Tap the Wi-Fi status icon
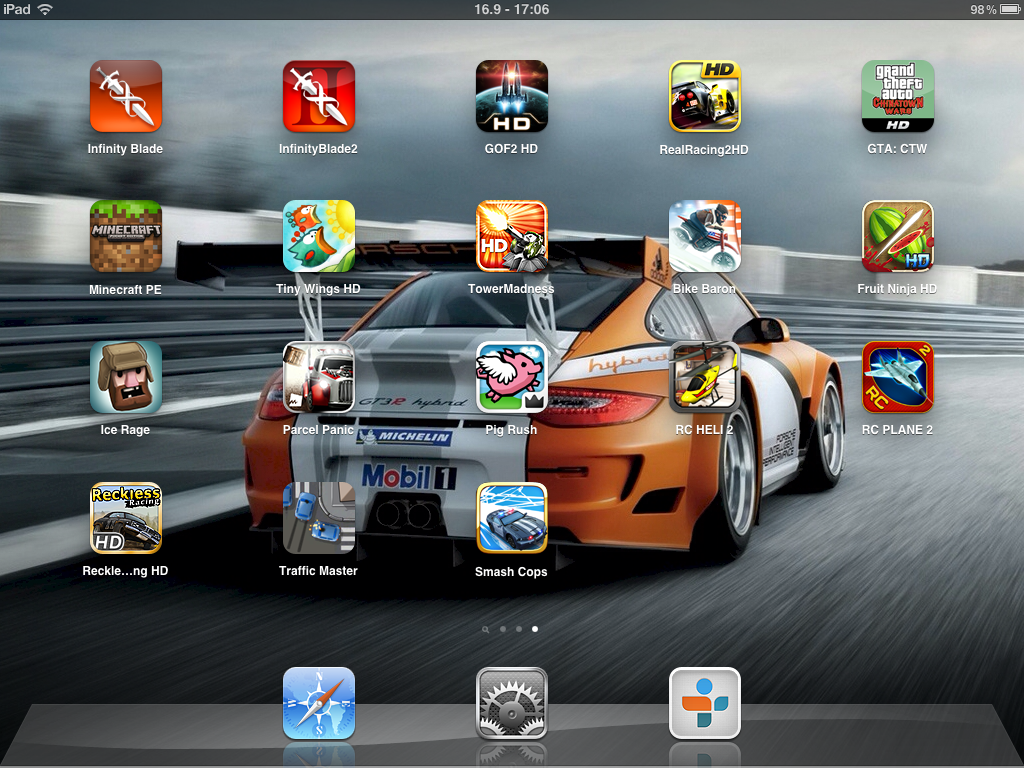The width and height of the screenshot is (1024, 768). point(45,9)
